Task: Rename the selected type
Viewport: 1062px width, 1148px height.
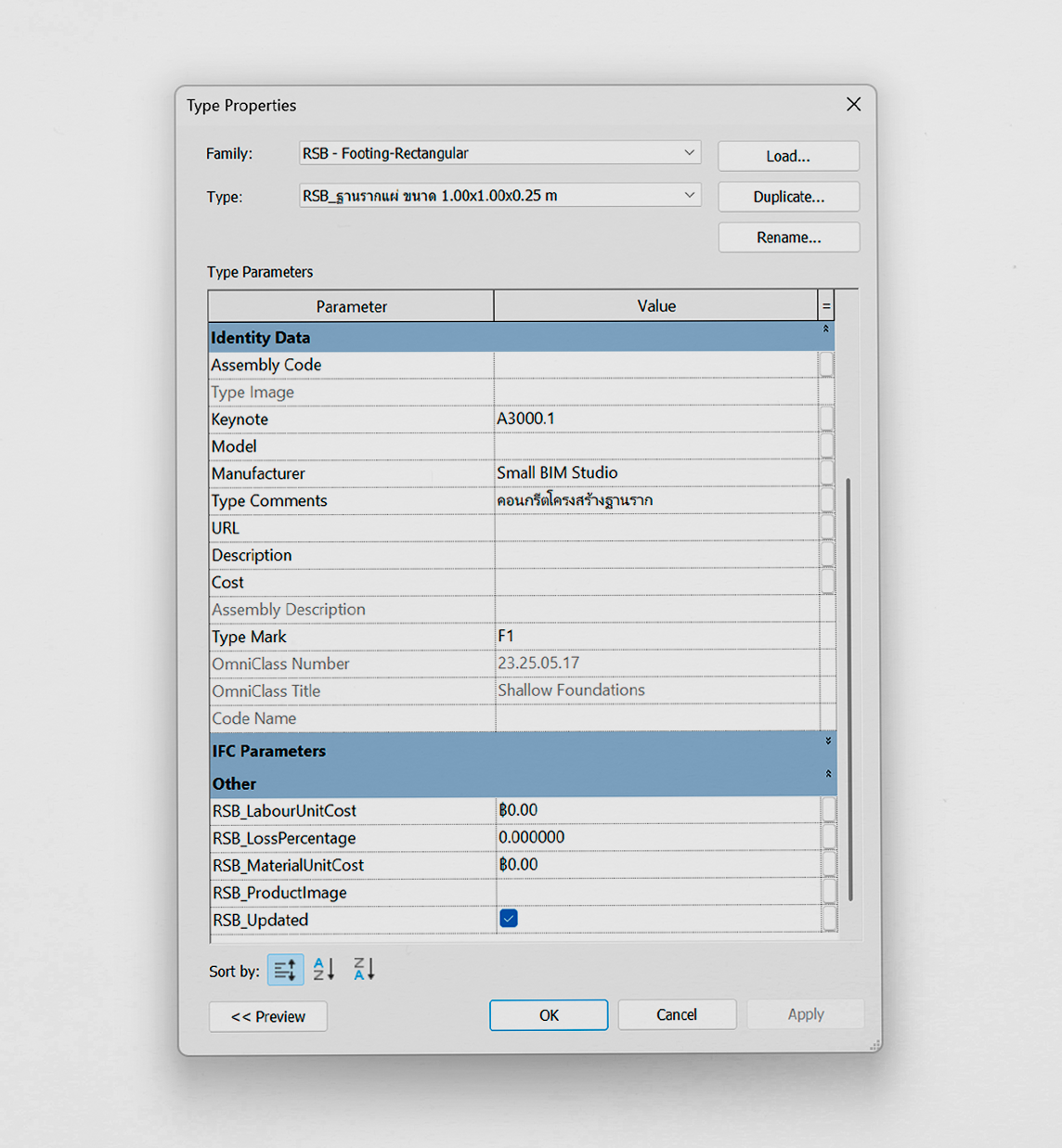Action: 787,237
